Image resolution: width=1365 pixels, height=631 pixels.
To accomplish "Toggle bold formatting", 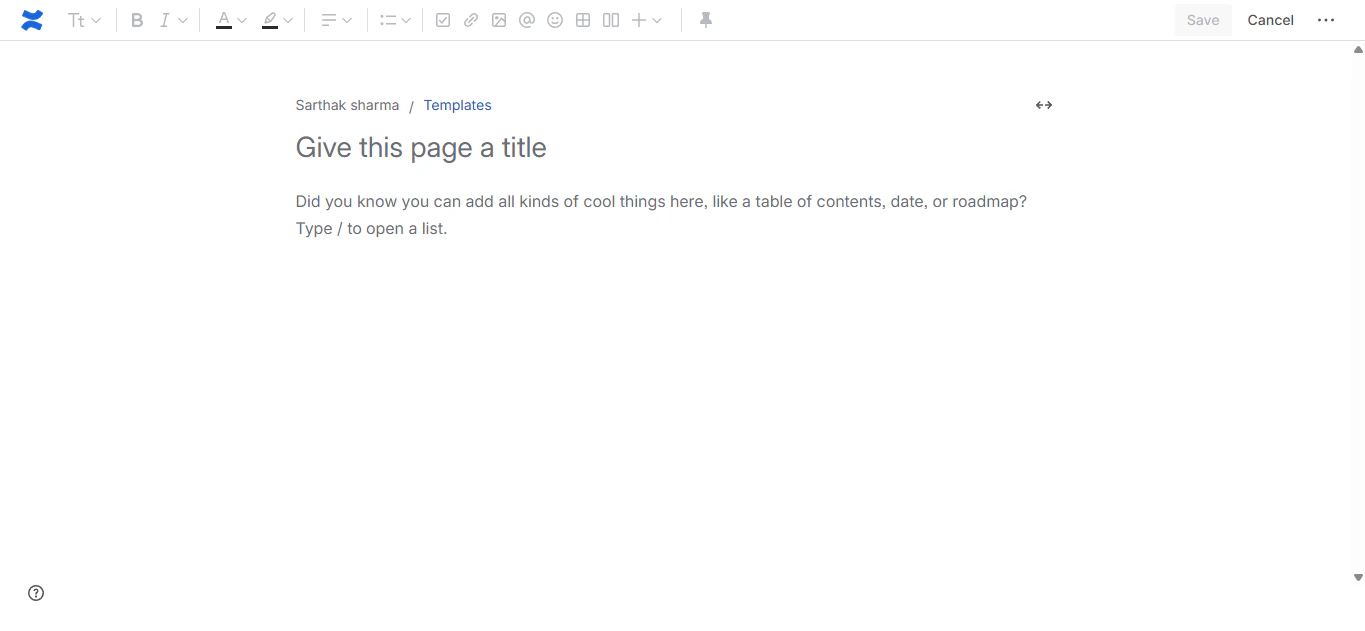I will 137,19.
